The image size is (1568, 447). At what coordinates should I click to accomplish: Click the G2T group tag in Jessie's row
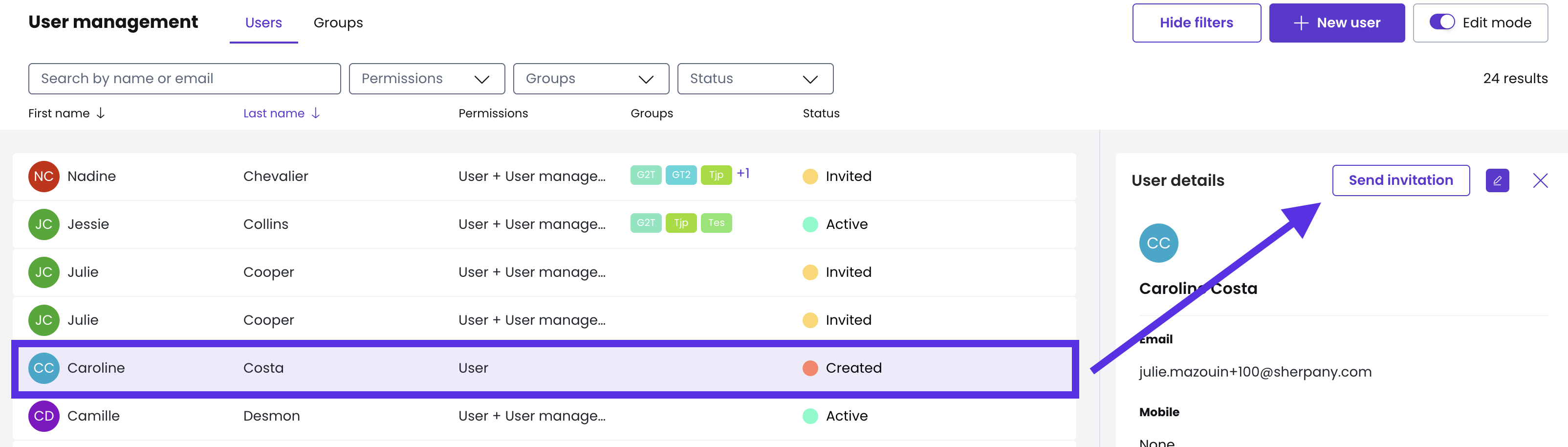click(646, 223)
